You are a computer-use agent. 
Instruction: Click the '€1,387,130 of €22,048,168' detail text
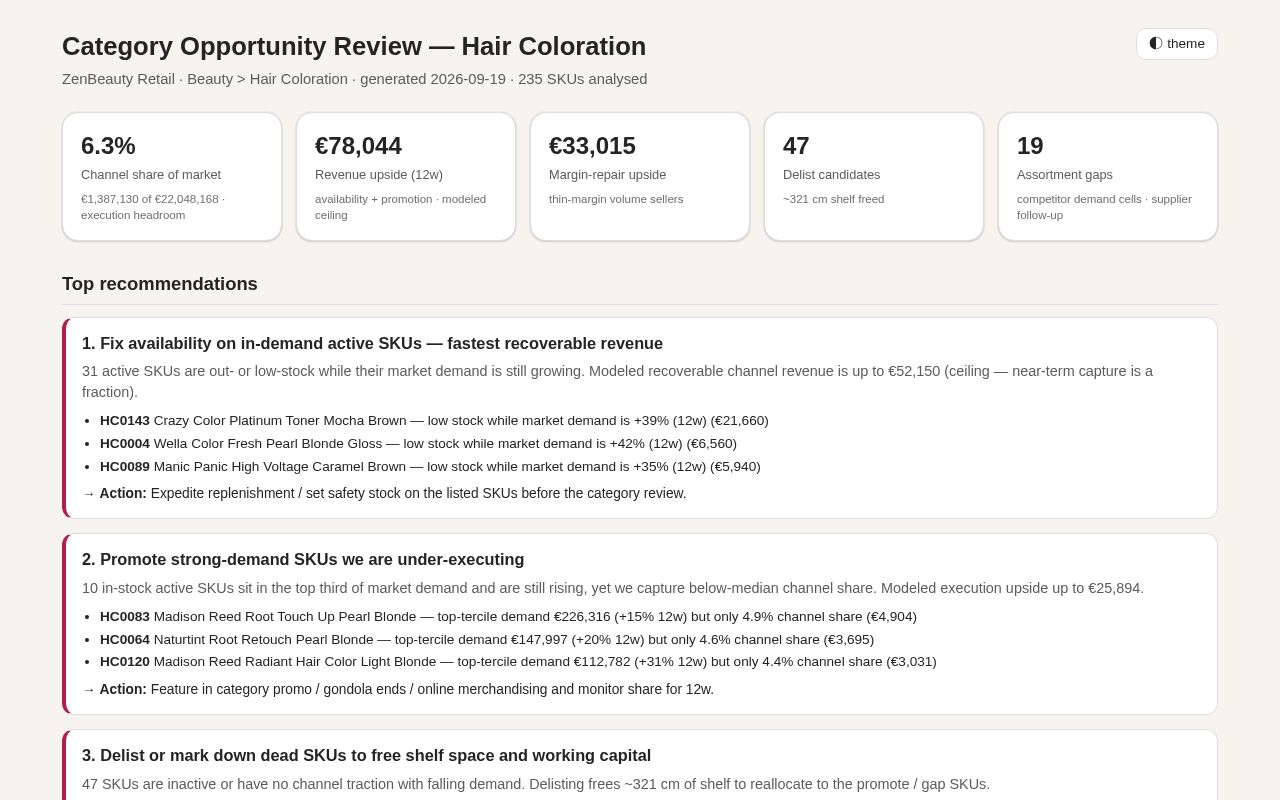(153, 207)
